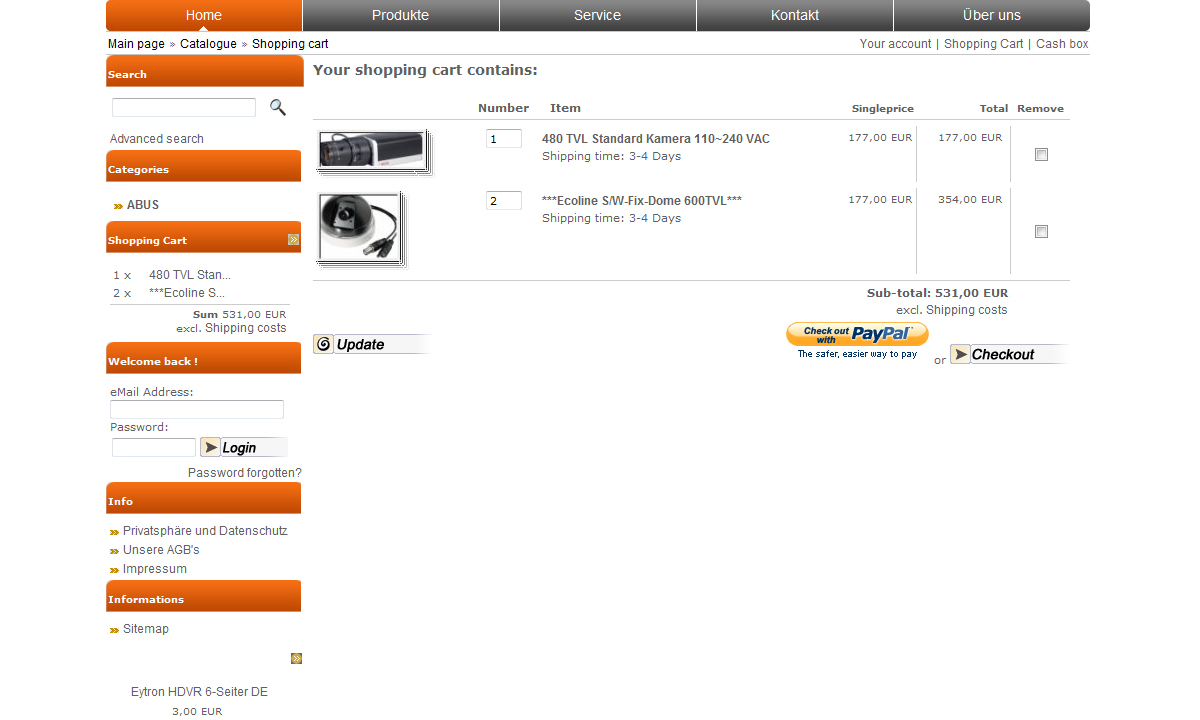
Task: Open the Produkte menu tab
Action: tap(400, 15)
